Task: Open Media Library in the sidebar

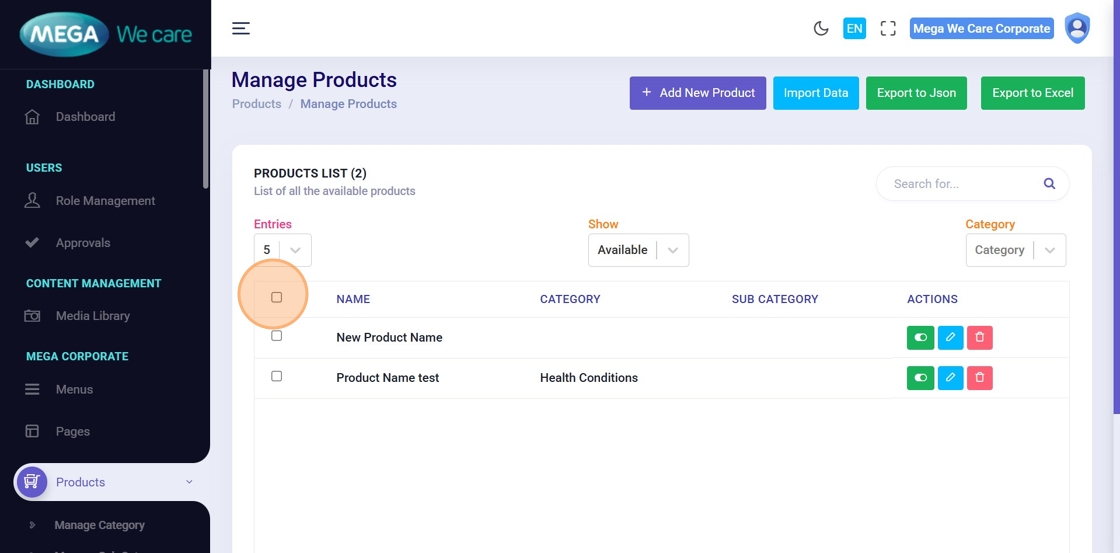Action: click(x=92, y=316)
